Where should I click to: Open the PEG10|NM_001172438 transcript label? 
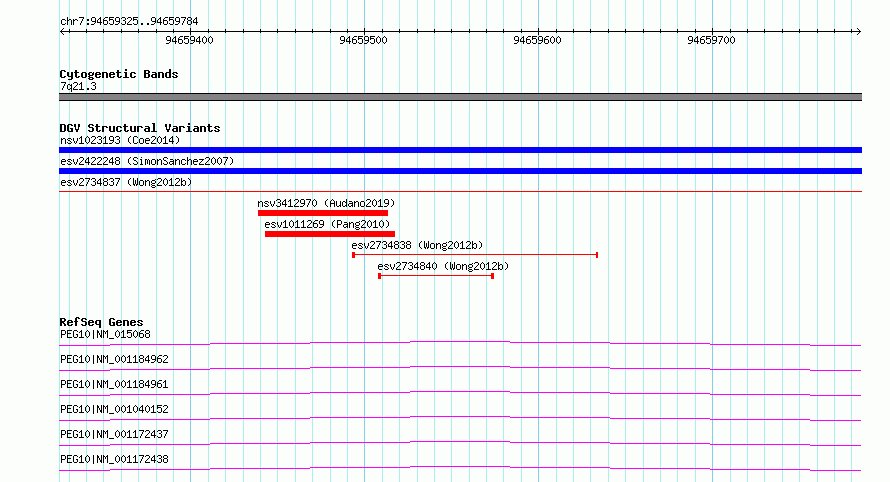pos(114,459)
